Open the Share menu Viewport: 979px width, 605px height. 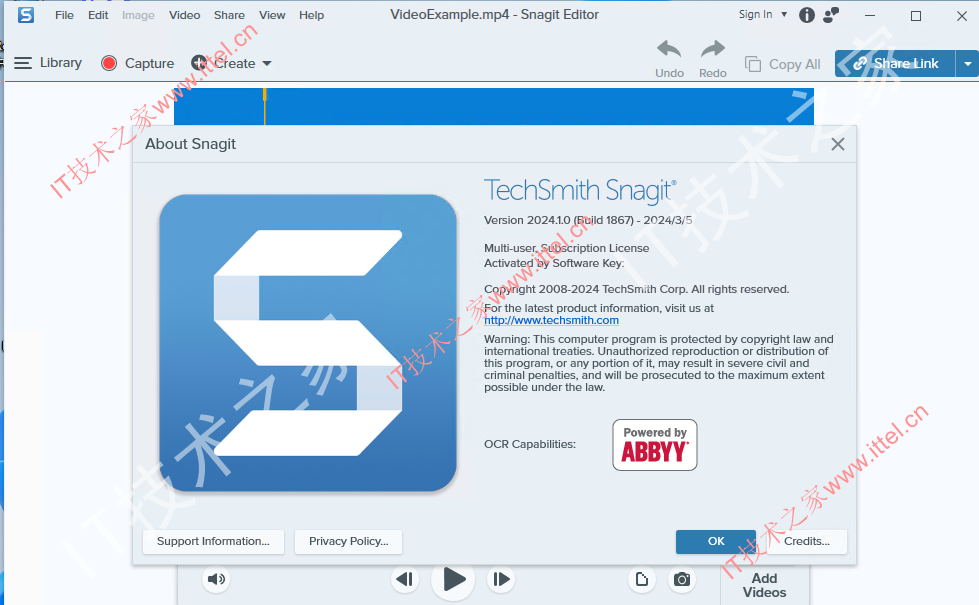[229, 15]
